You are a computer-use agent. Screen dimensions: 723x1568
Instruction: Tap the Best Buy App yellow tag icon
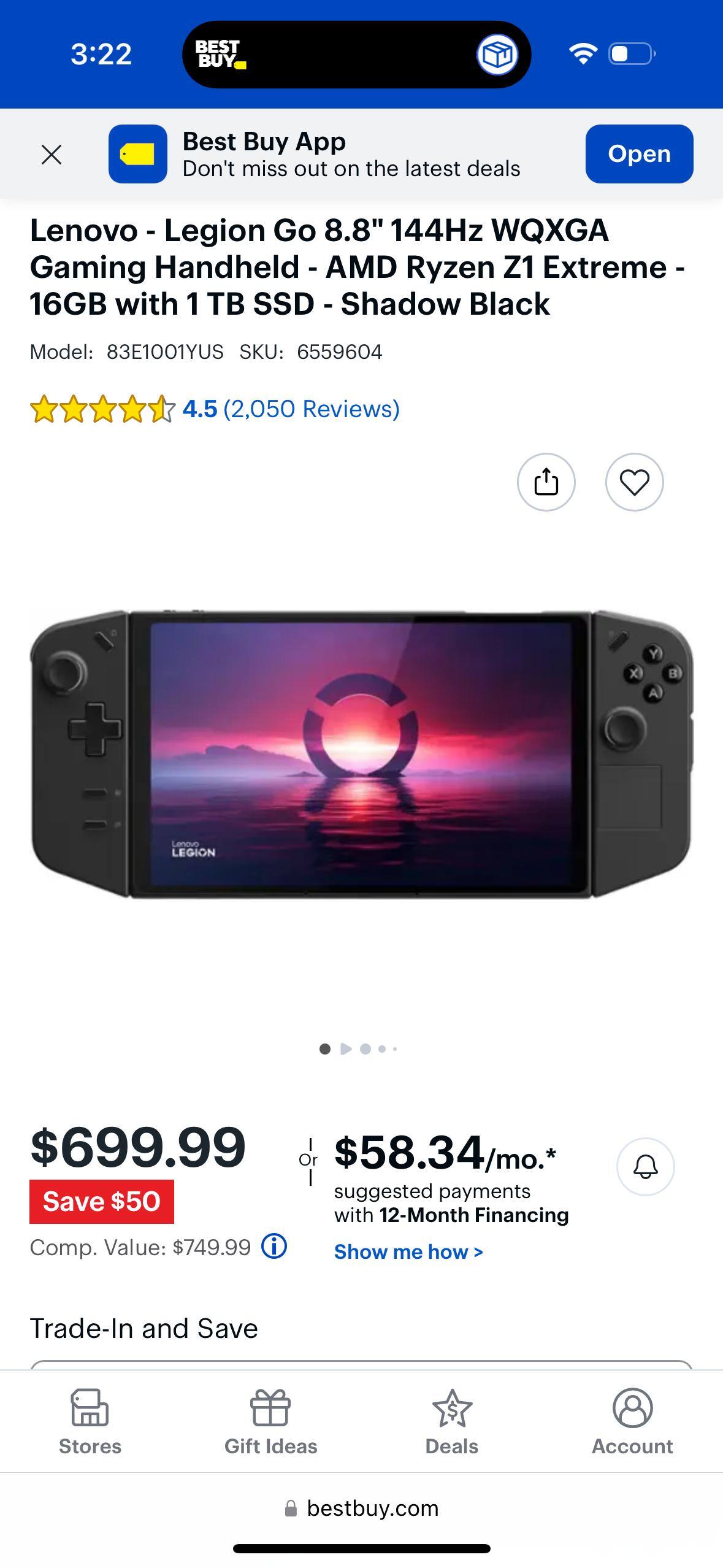(137, 154)
